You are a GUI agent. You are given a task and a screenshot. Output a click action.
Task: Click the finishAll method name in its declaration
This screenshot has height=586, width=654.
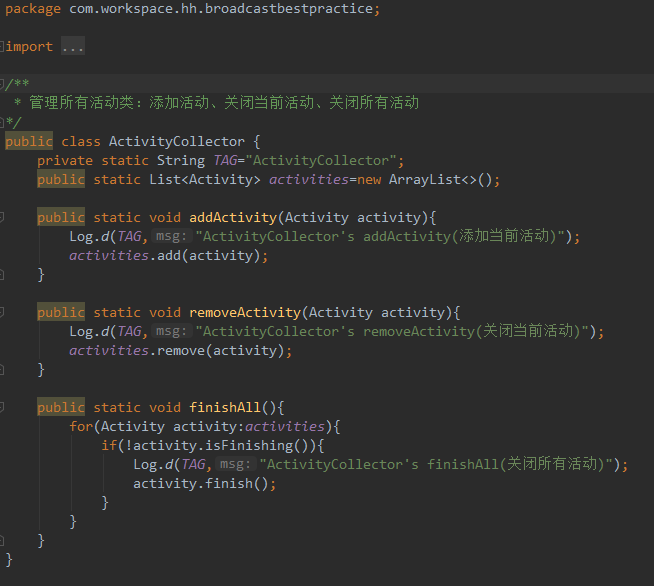225,407
